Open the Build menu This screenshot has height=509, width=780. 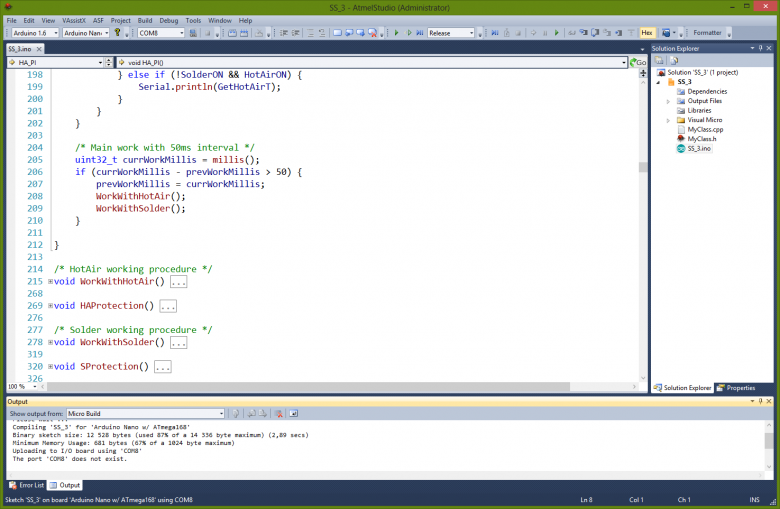point(146,20)
